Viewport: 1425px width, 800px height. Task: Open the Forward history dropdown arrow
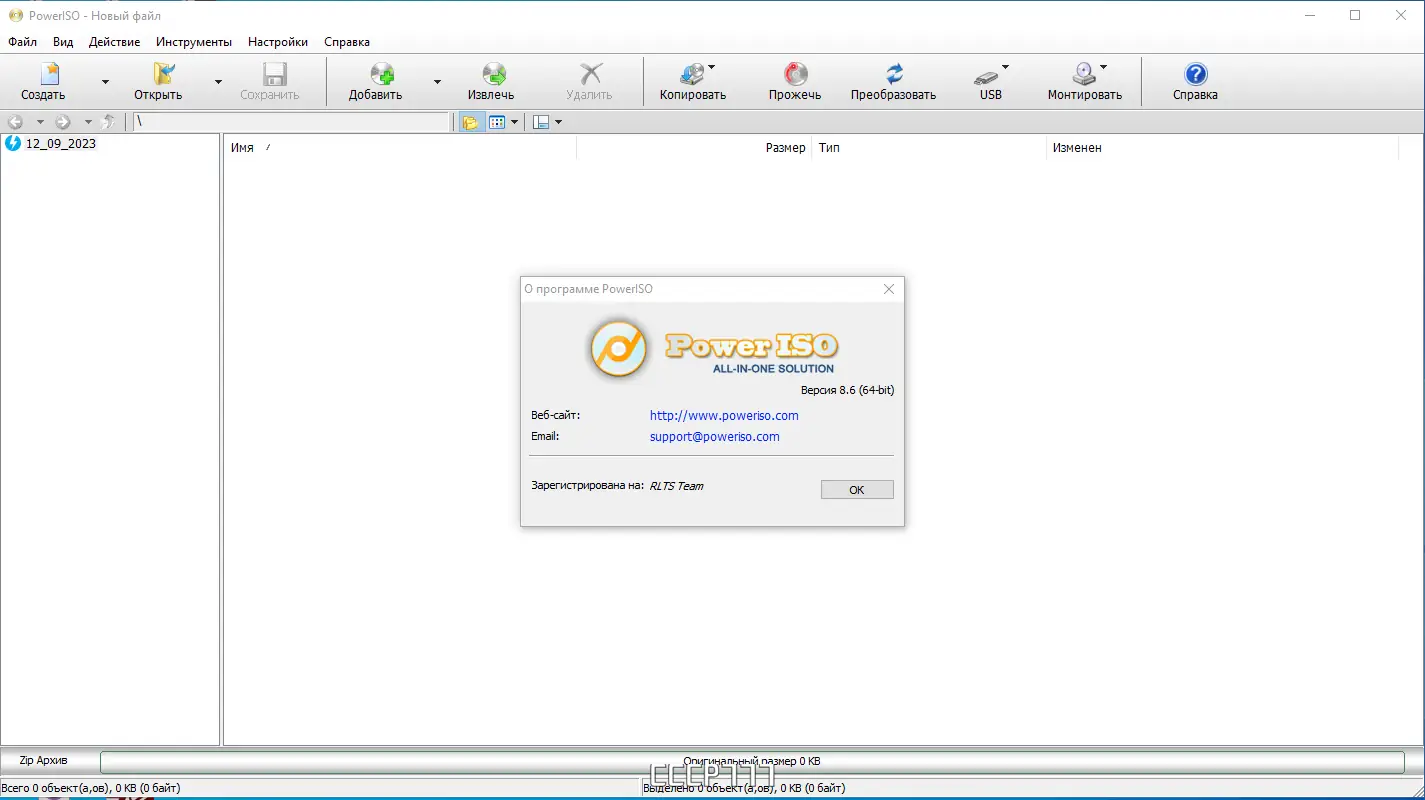coord(88,122)
